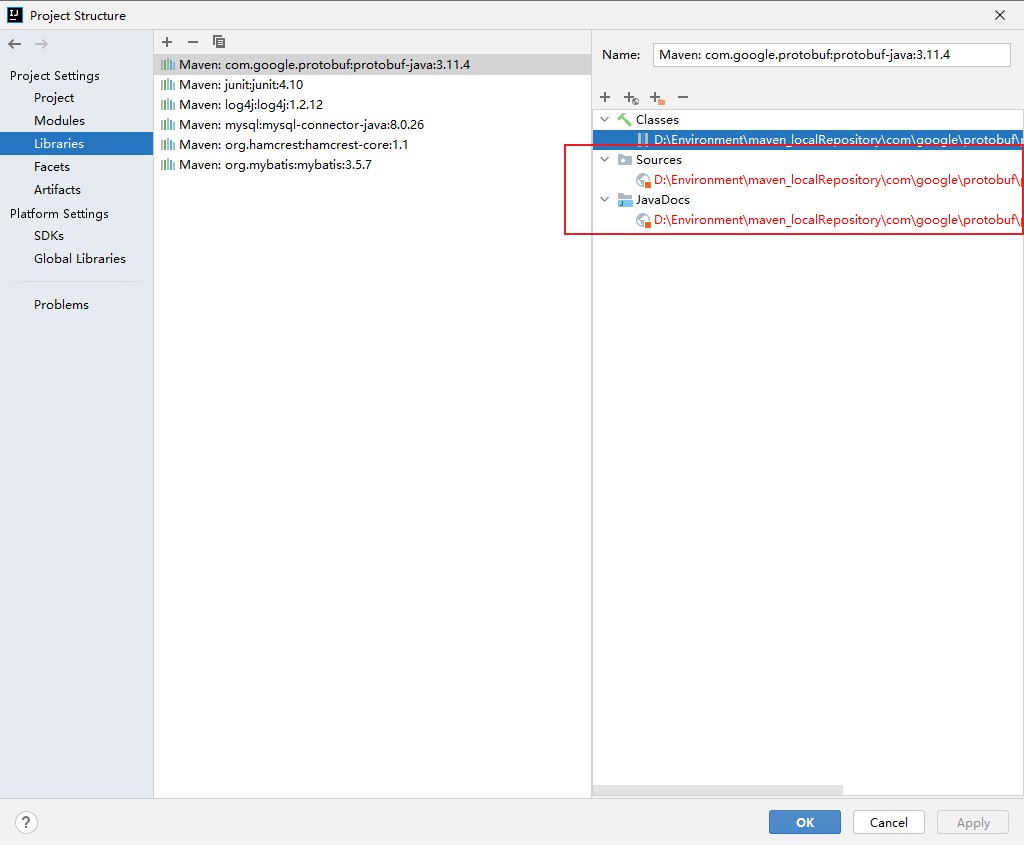Image resolution: width=1024 pixels, height=845 pixels.
Task: Select Maven: junit:junit:4.10 library
Action: [x=372, y=85]
